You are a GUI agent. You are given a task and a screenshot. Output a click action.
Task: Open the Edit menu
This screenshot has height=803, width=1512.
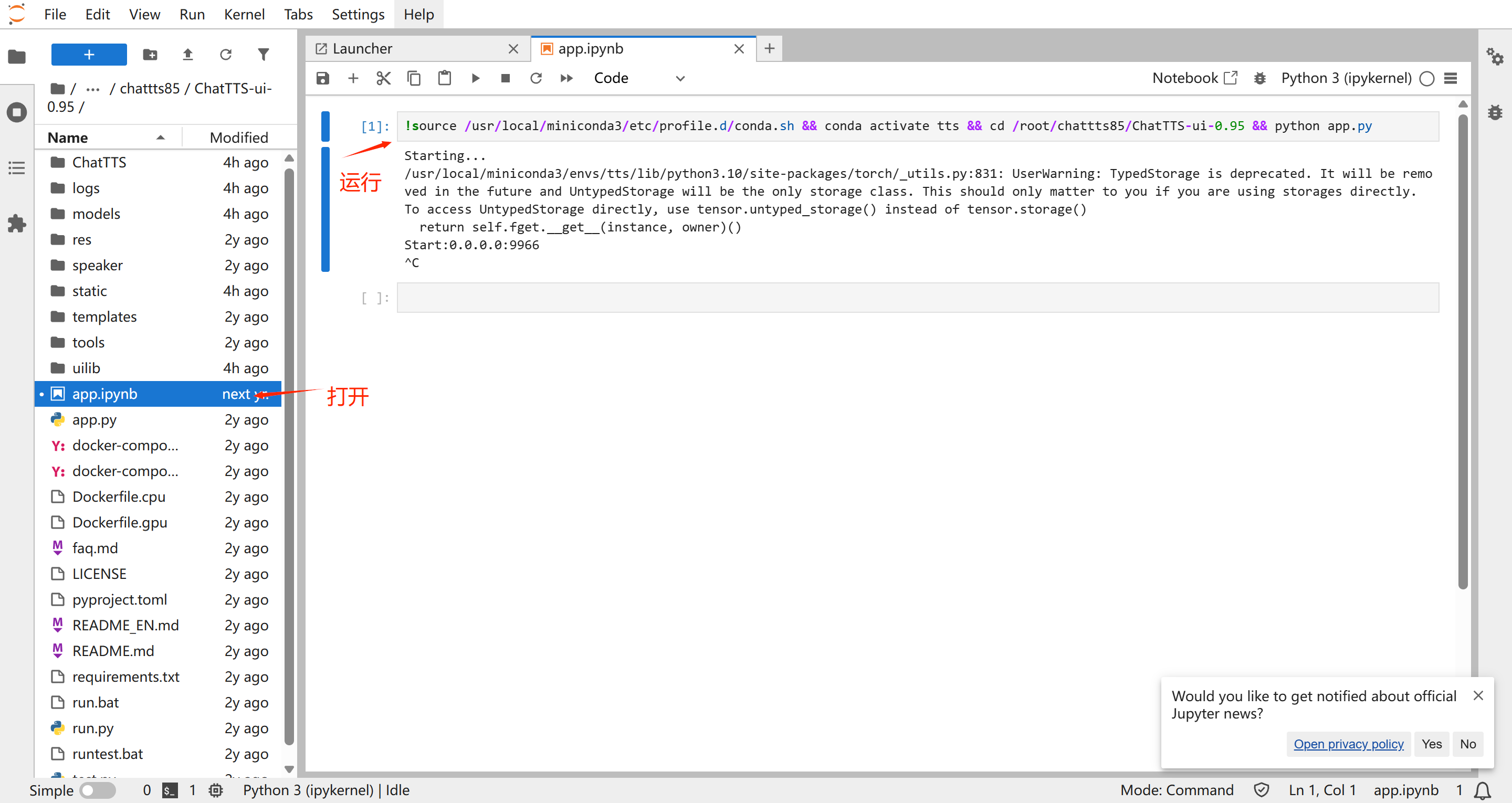(98, 14)
